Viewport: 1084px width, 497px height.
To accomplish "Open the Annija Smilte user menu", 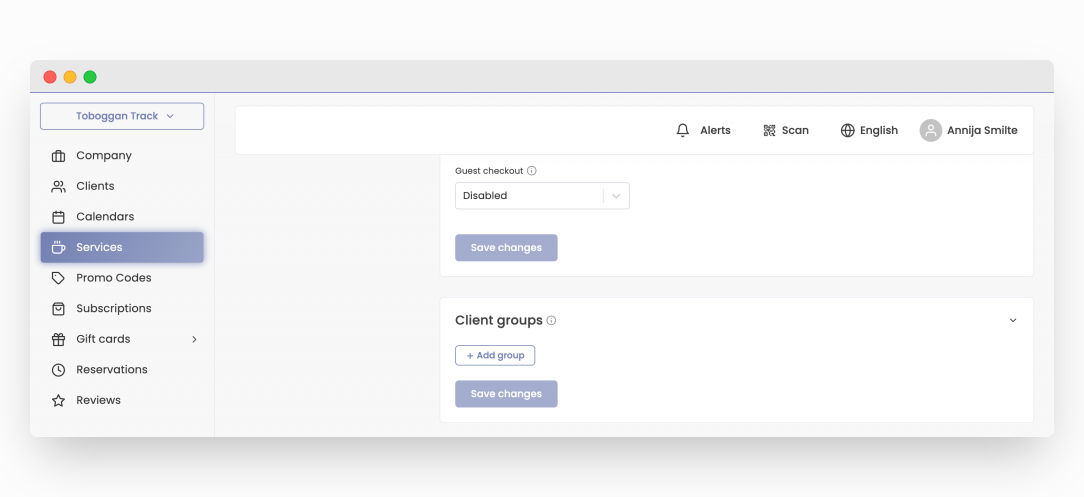I will (x=982, y=130).
